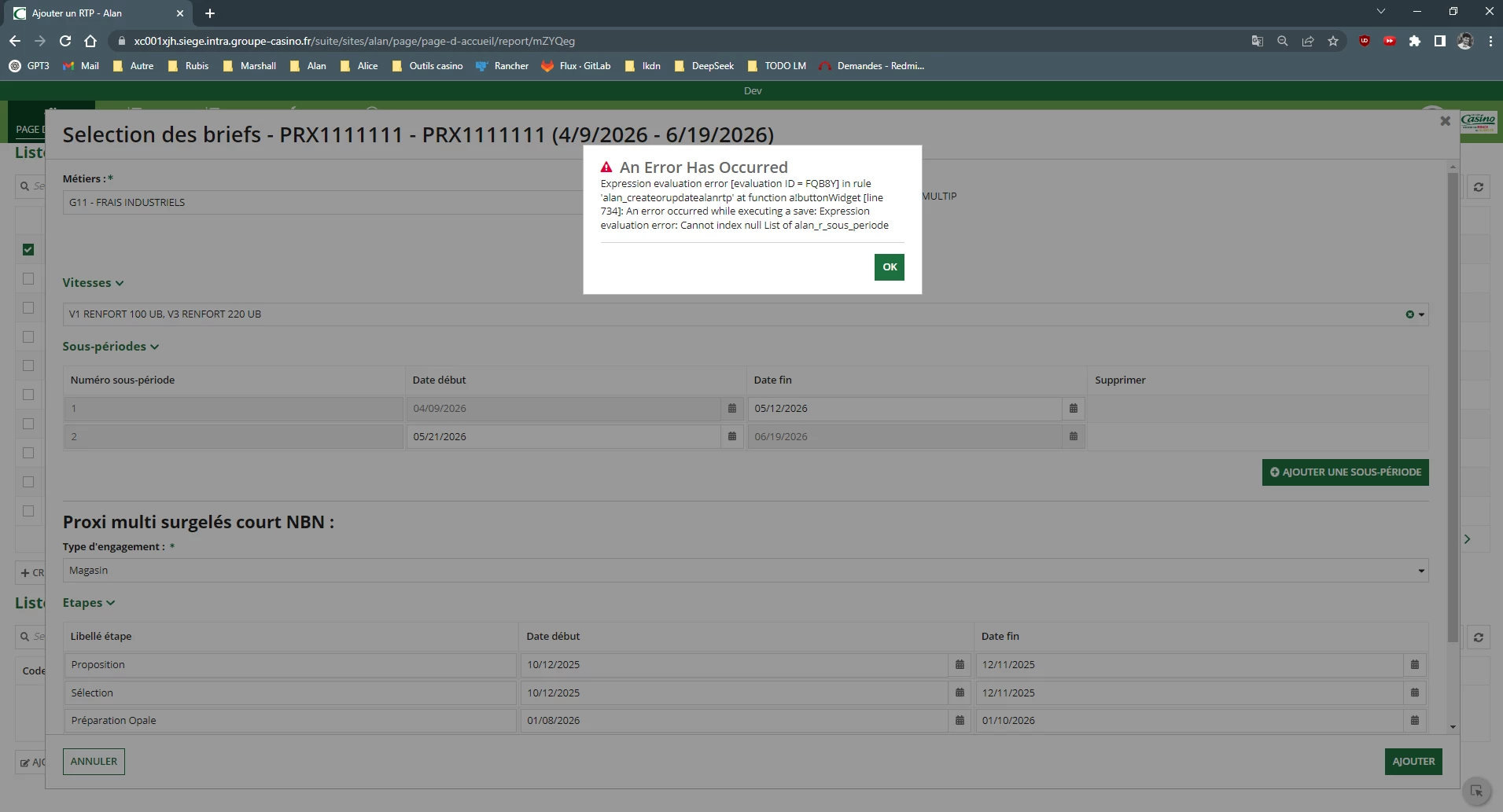Click the tab search chevron in title bar
Viewport: 1503px width, 812px height.
click(1380, 11)
